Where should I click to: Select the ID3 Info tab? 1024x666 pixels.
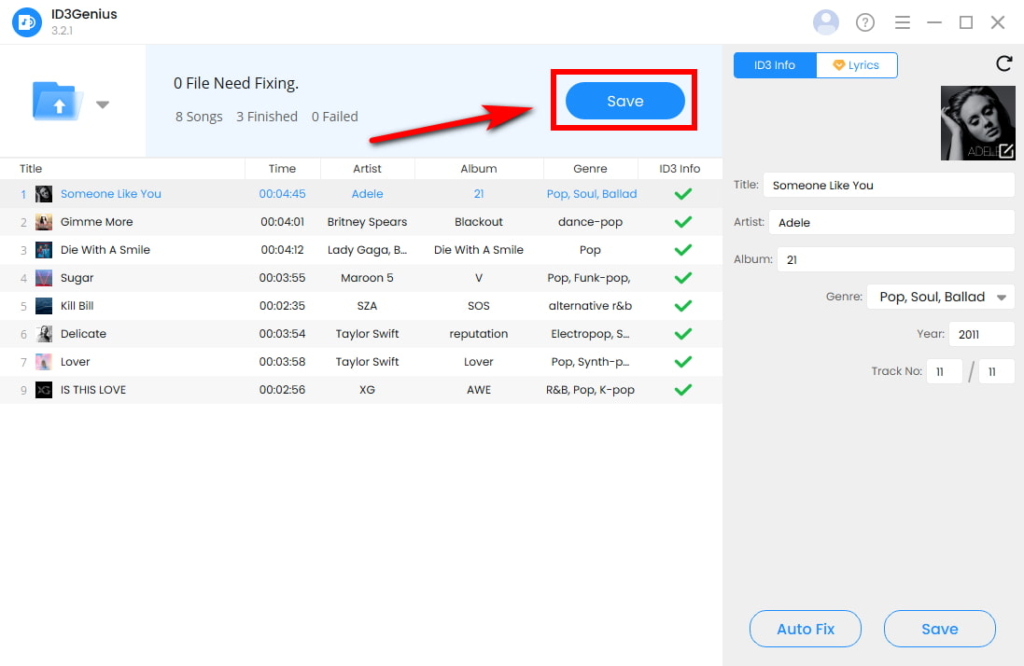(x=773, y=64)
